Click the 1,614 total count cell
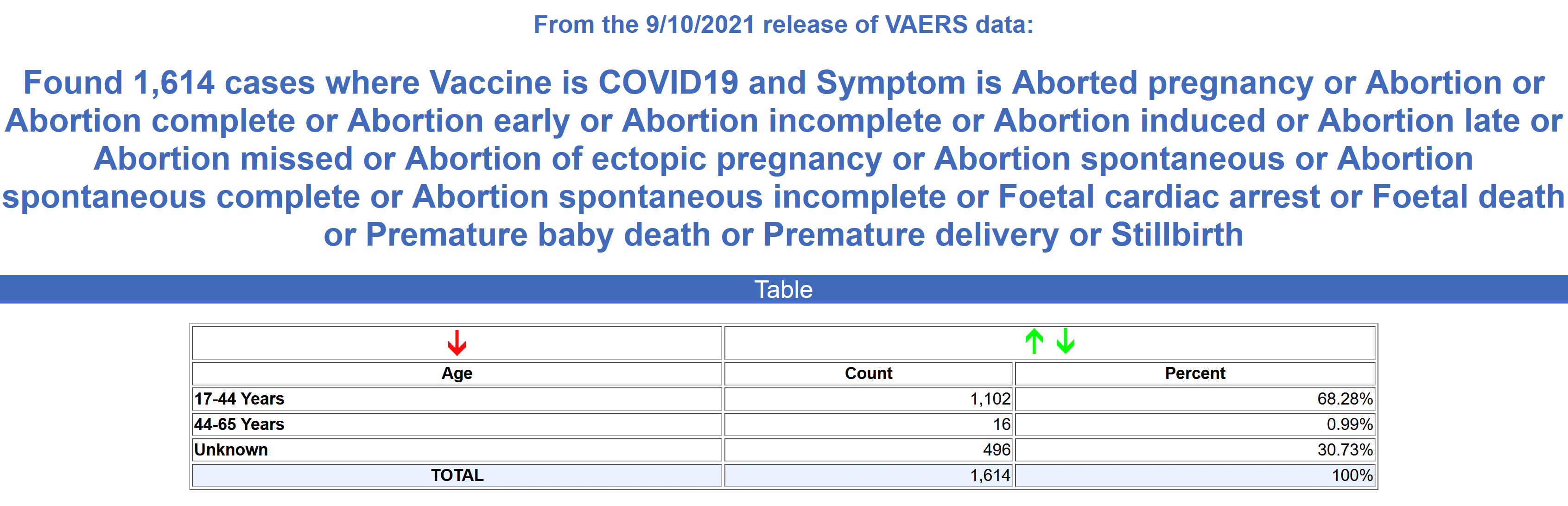This screenshot has width=1568, height=506. [990, 475]
